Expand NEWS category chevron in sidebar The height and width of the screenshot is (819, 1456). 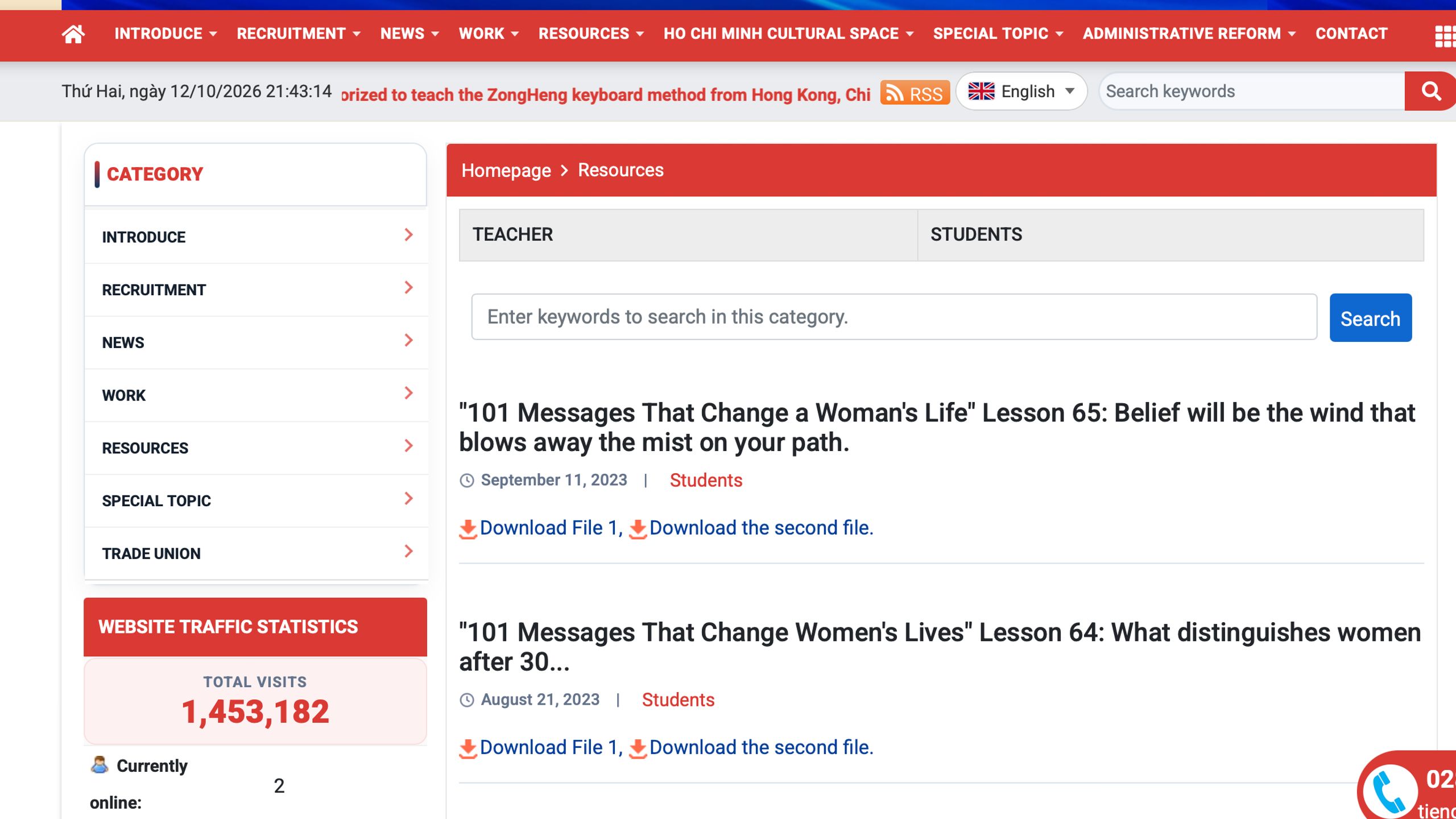click(x=408, y=340)
